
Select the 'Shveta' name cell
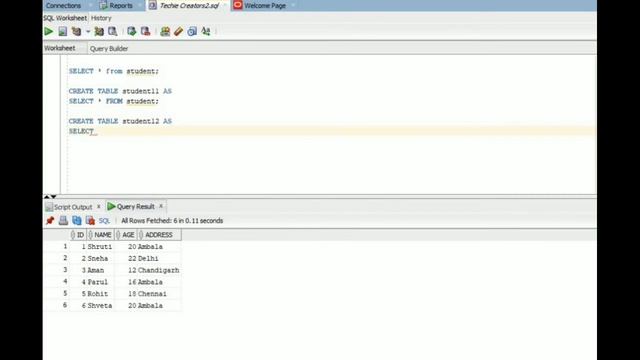click(100, 305)
